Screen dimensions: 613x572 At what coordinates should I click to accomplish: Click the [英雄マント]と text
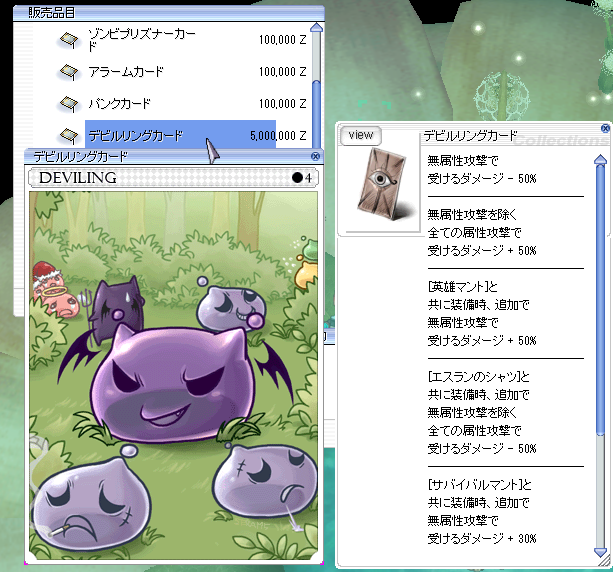tap(462, 287)
